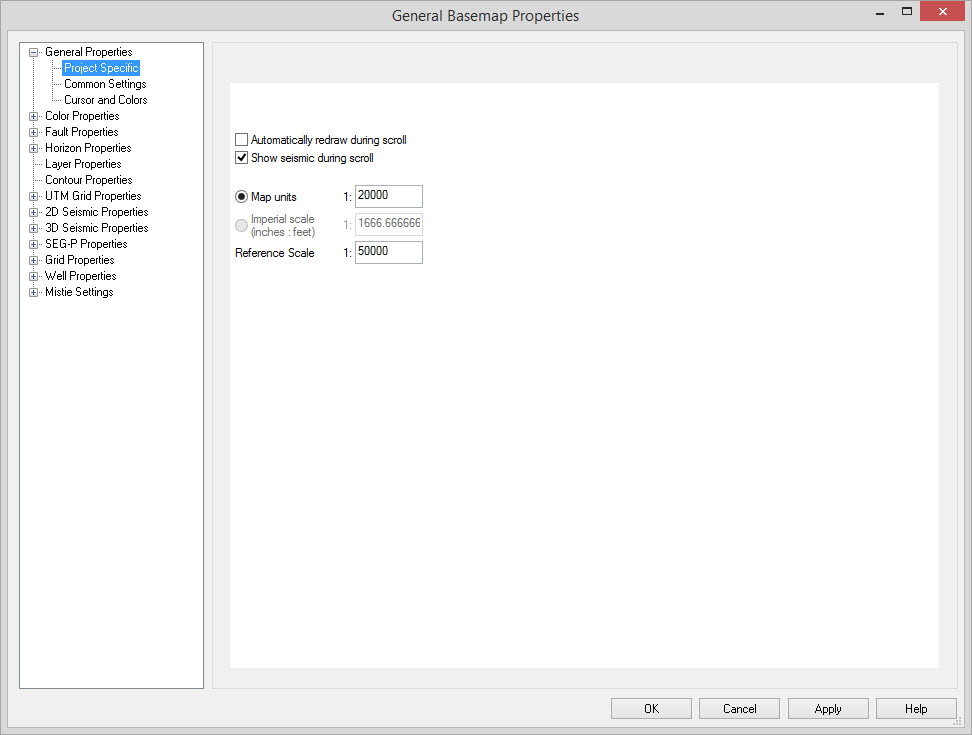Open Help for basemap properties
The height and width of the screenshot is (735, 972).
[915, 709]
